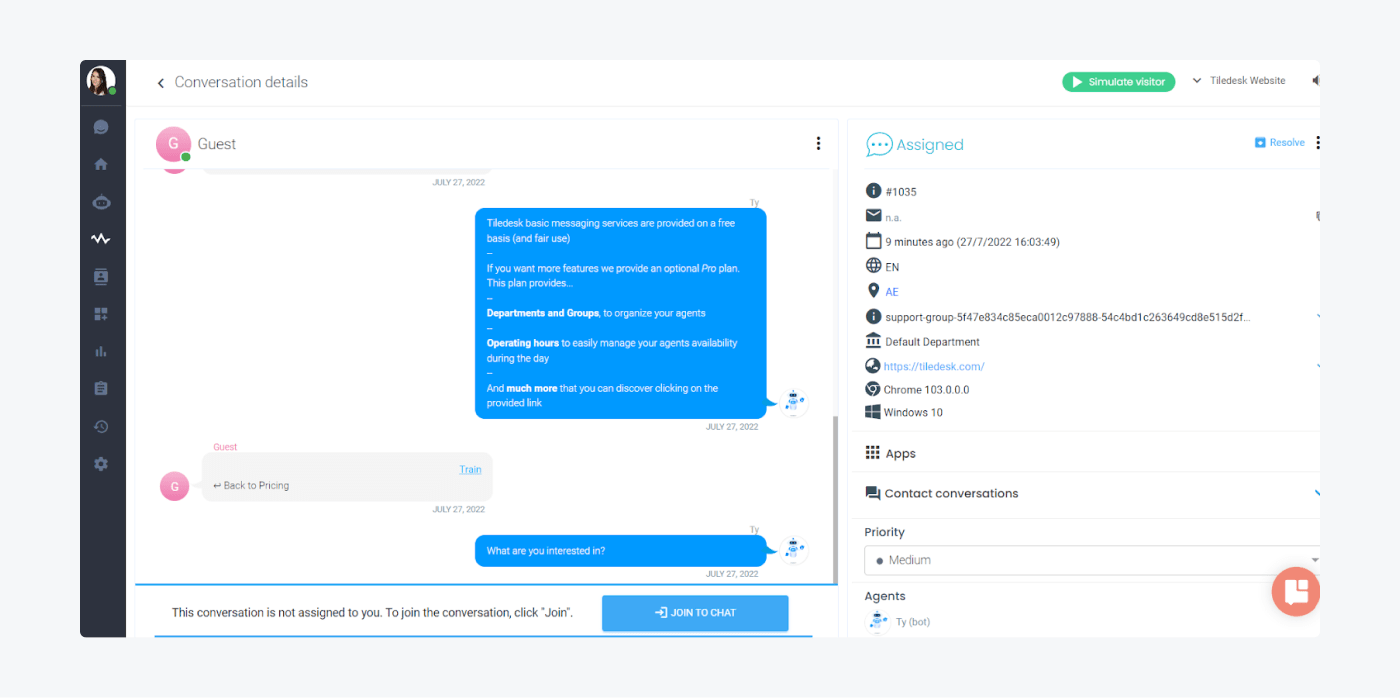Click the location pin icon
Viewport: 1400px width, 698px height.
tap(873, 291)
